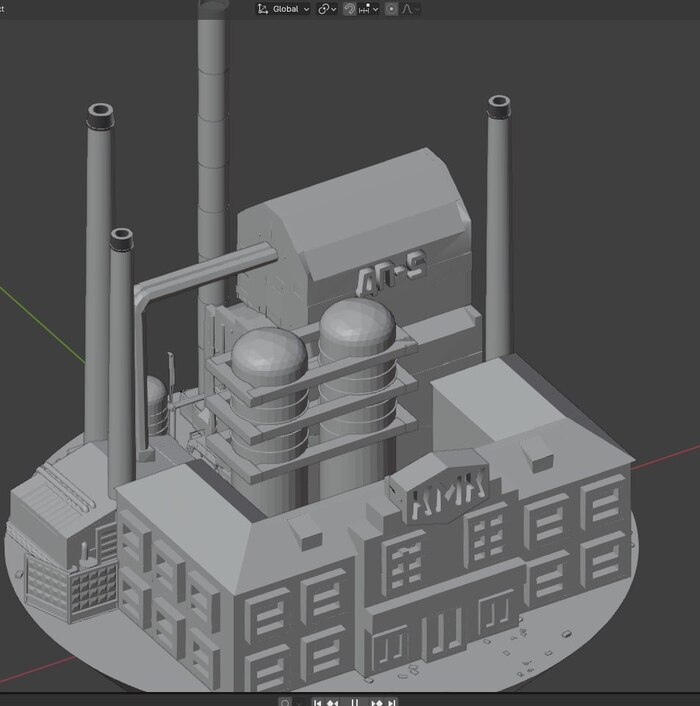Jump to the last frame

(x=392, y=702)
